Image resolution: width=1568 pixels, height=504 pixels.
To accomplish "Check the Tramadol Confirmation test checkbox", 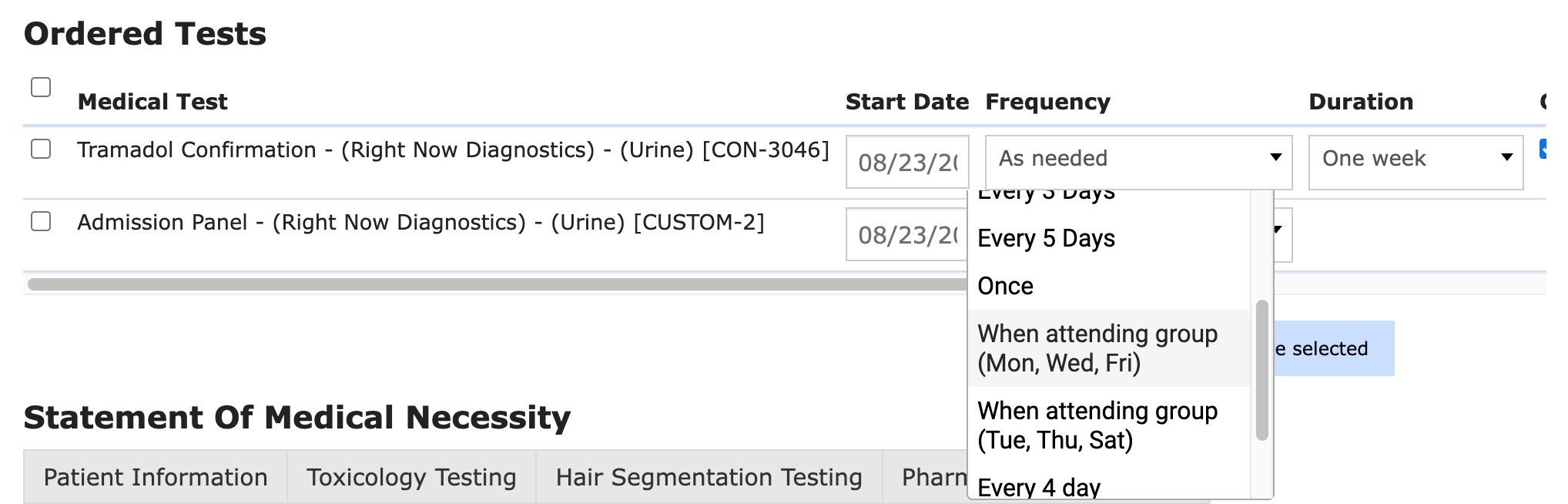I will 41,149.
